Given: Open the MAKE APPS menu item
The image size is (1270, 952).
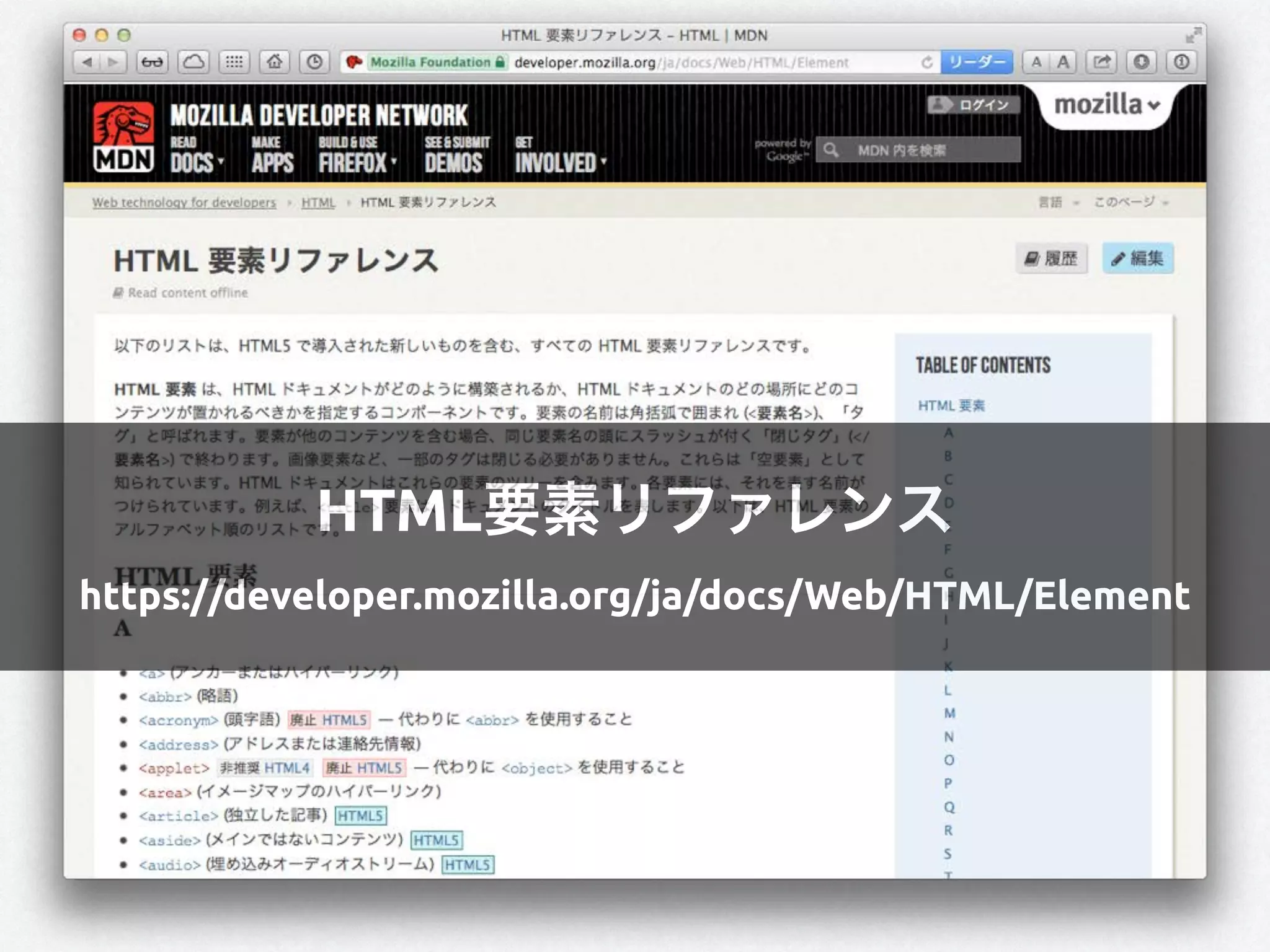Looking at the screenshot, I should 272,154.
